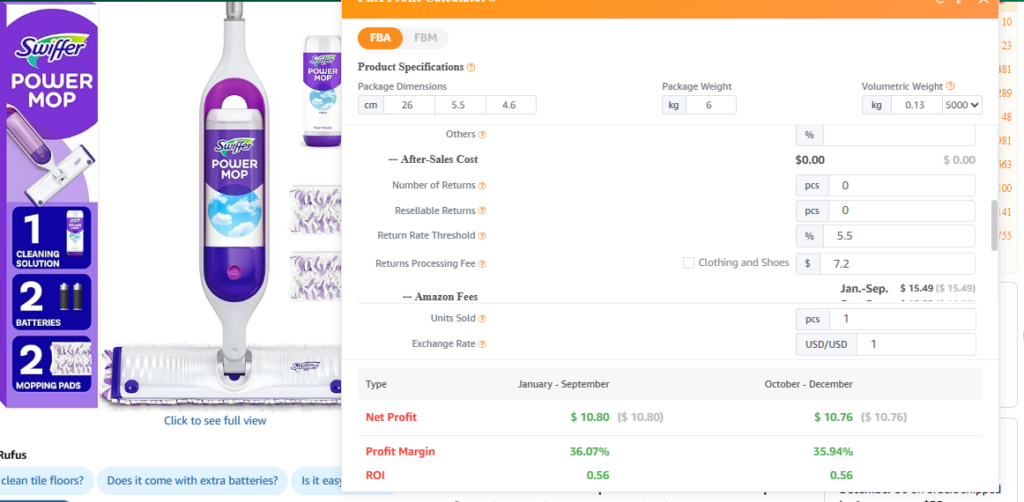
Task: Open Number of Returns help icon
Action: tap(482, 185)
